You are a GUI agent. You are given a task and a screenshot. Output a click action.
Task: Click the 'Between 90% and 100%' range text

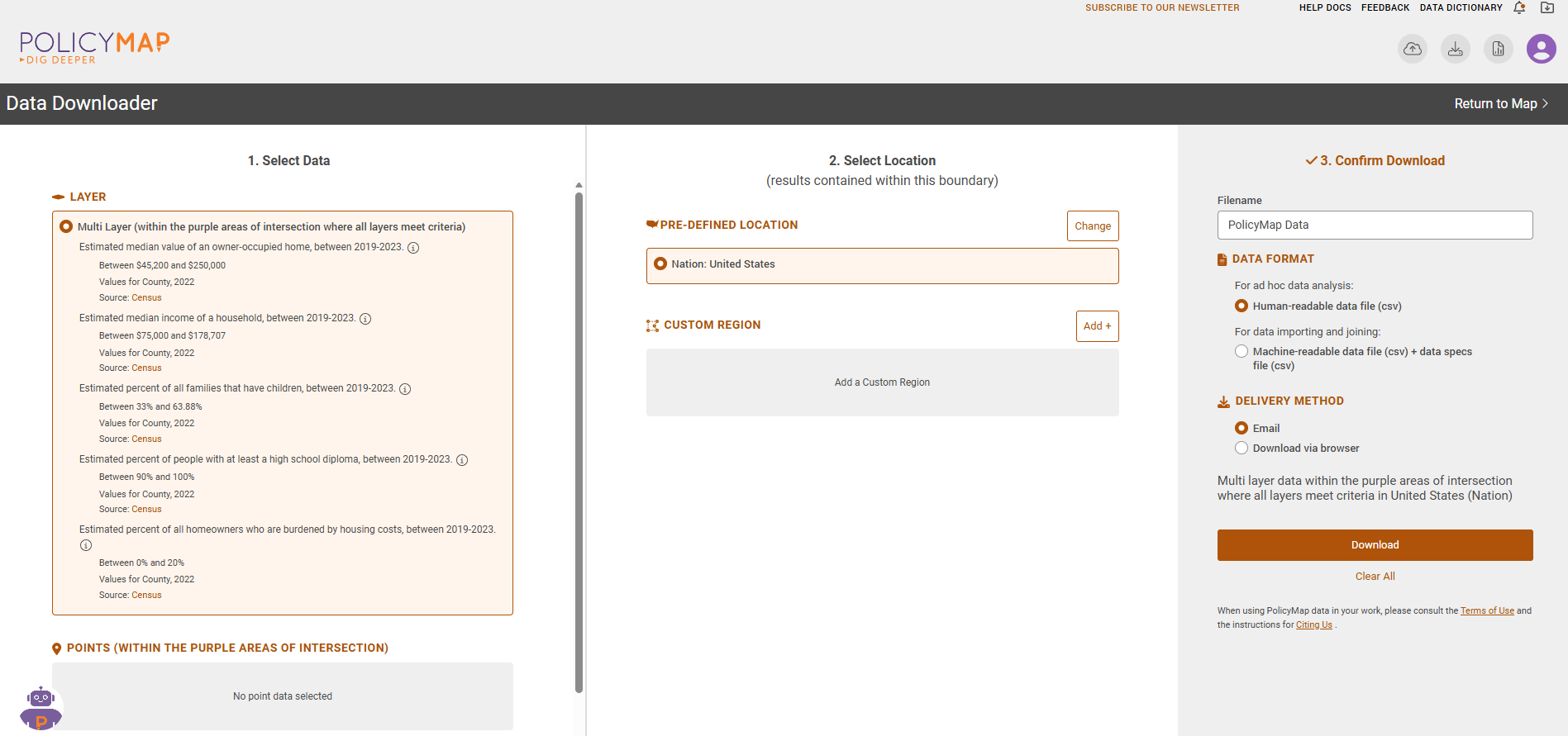[x=147, y=477]
